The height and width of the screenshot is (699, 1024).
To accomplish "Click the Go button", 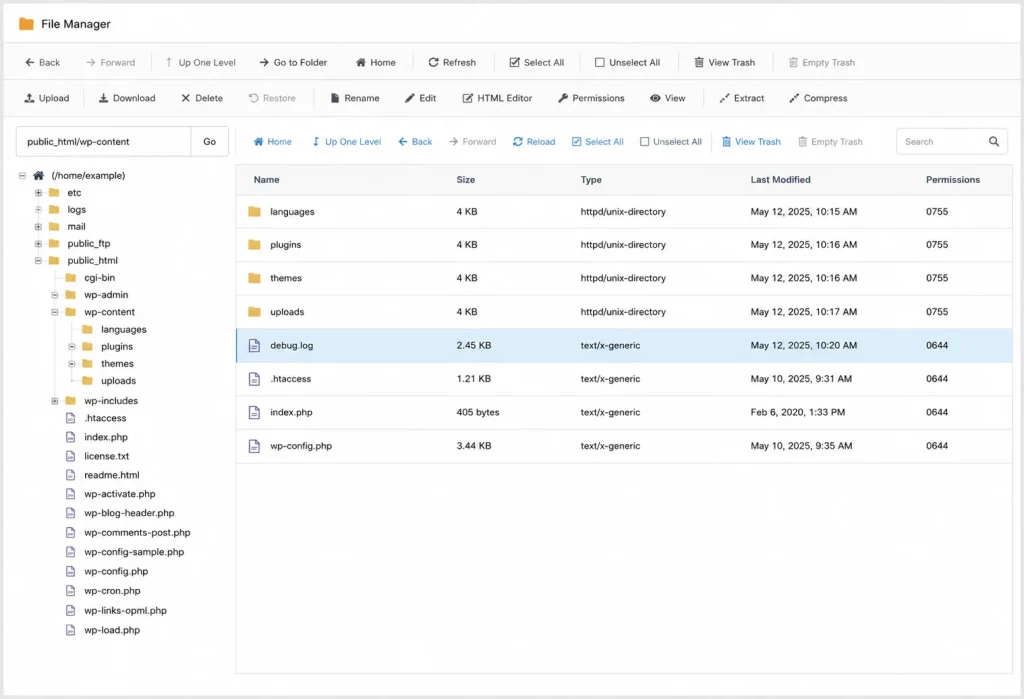I will point(210,142).
